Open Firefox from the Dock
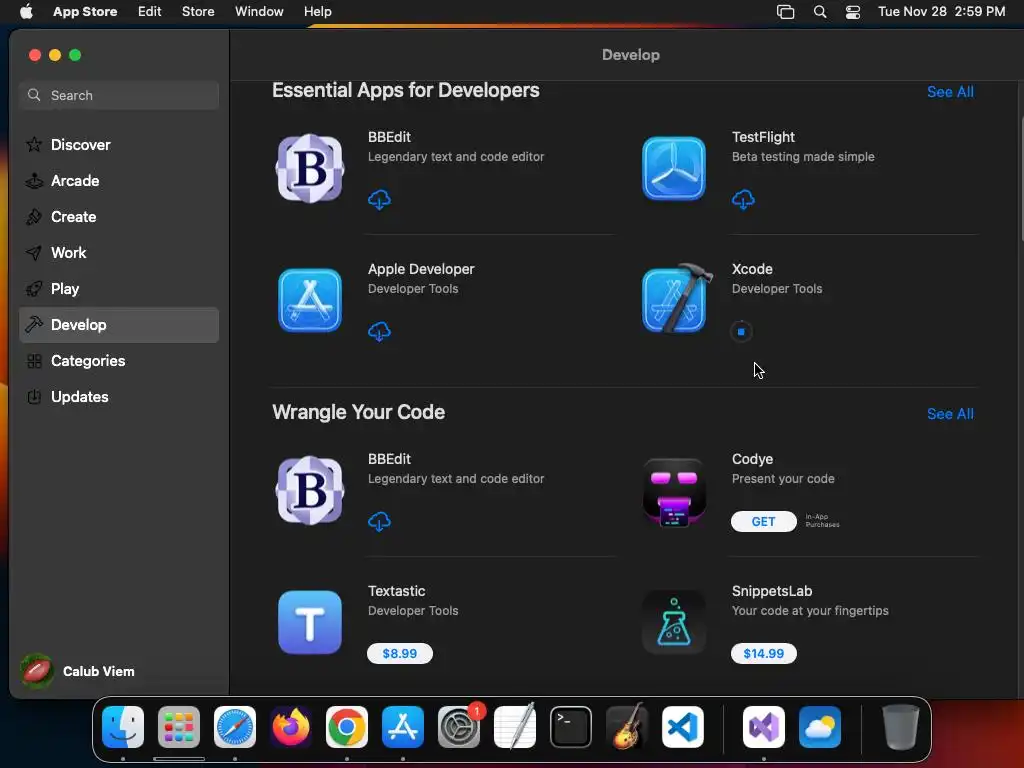1024x768 pixels. click(291, 727)
